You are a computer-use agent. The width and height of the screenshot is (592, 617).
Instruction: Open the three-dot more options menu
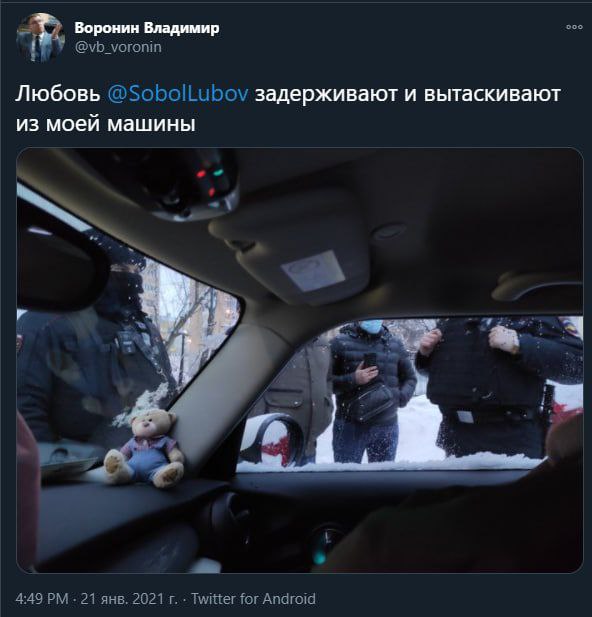click(x=574, y=27)
